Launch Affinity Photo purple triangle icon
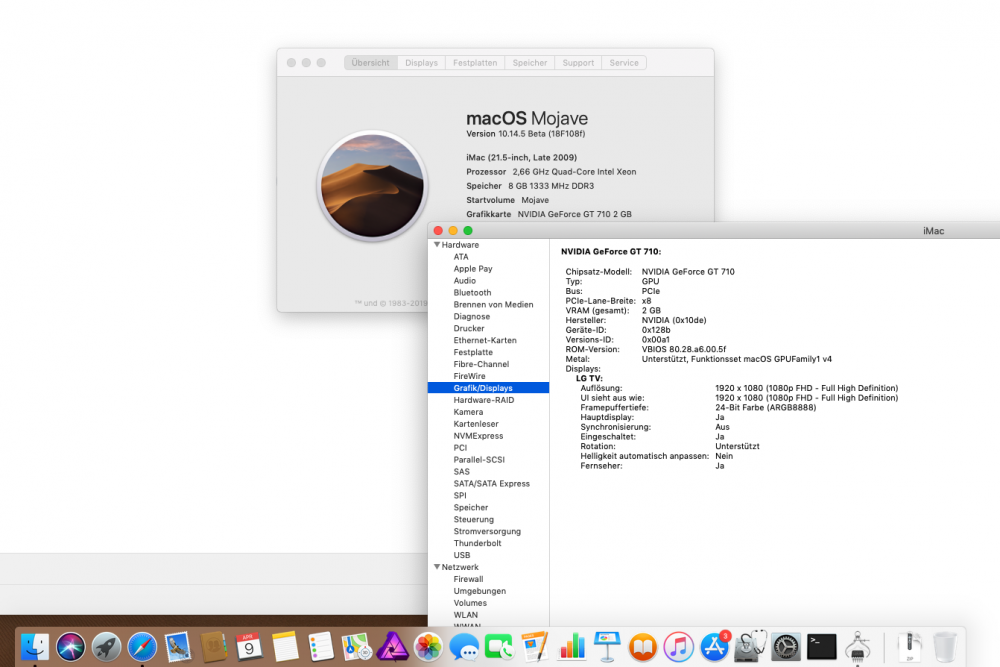 tap(392, 647)
